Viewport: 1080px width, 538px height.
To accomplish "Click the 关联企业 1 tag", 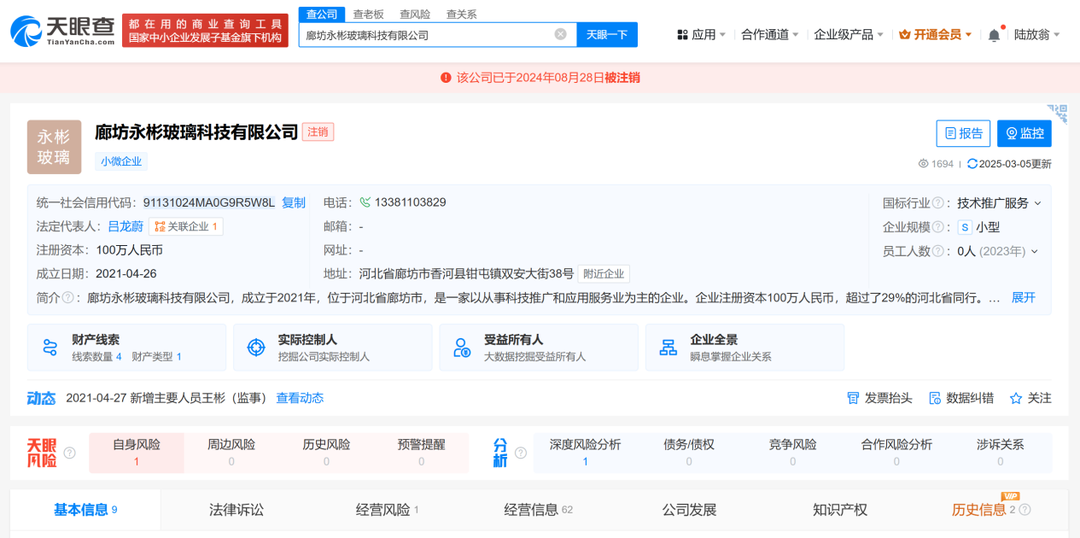I will tap(185, 227).
